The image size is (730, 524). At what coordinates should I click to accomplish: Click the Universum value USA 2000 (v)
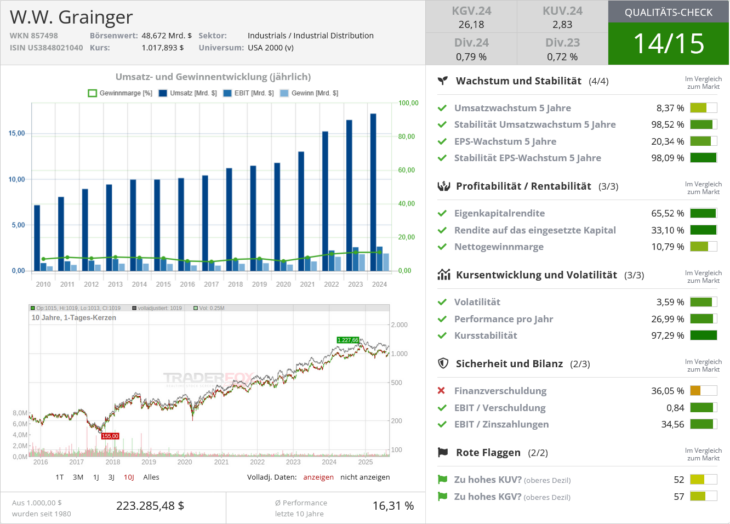270,47
